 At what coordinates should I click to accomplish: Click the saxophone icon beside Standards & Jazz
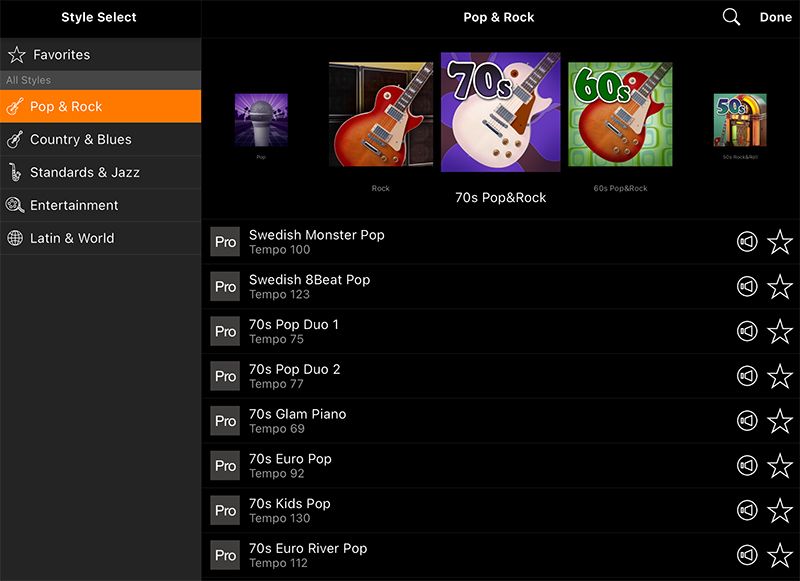[16, 171]
